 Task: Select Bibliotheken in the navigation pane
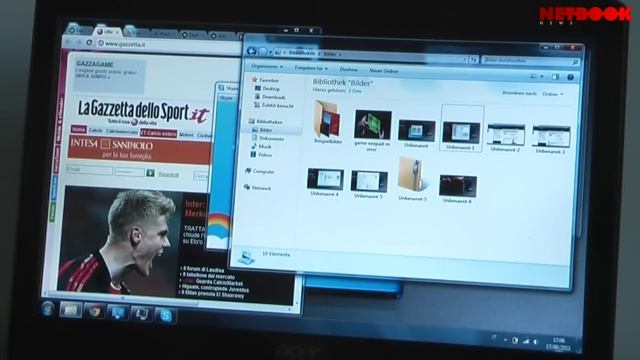[266, 122]
